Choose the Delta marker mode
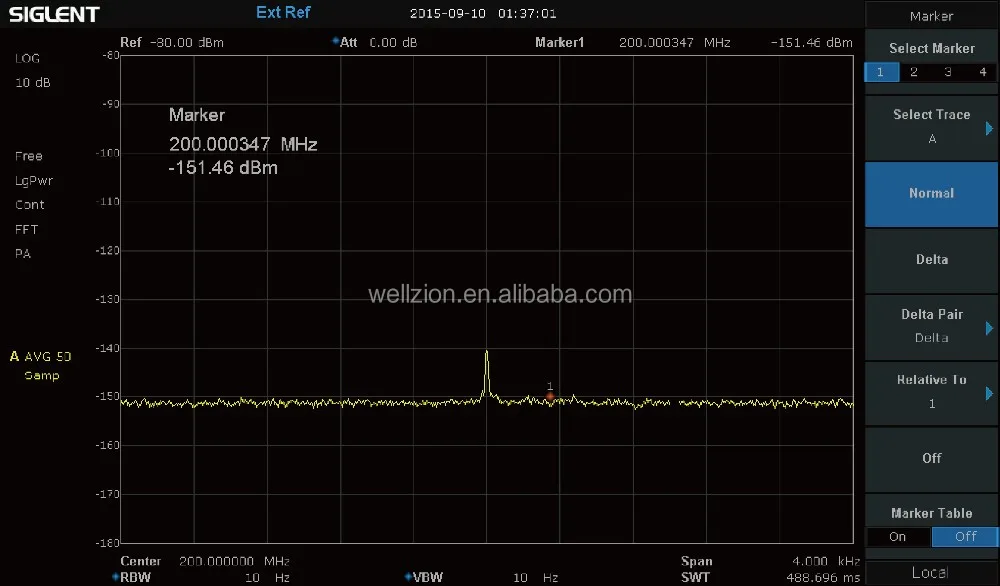Viewport: 1000px width, 586px height. click(932, 260)
